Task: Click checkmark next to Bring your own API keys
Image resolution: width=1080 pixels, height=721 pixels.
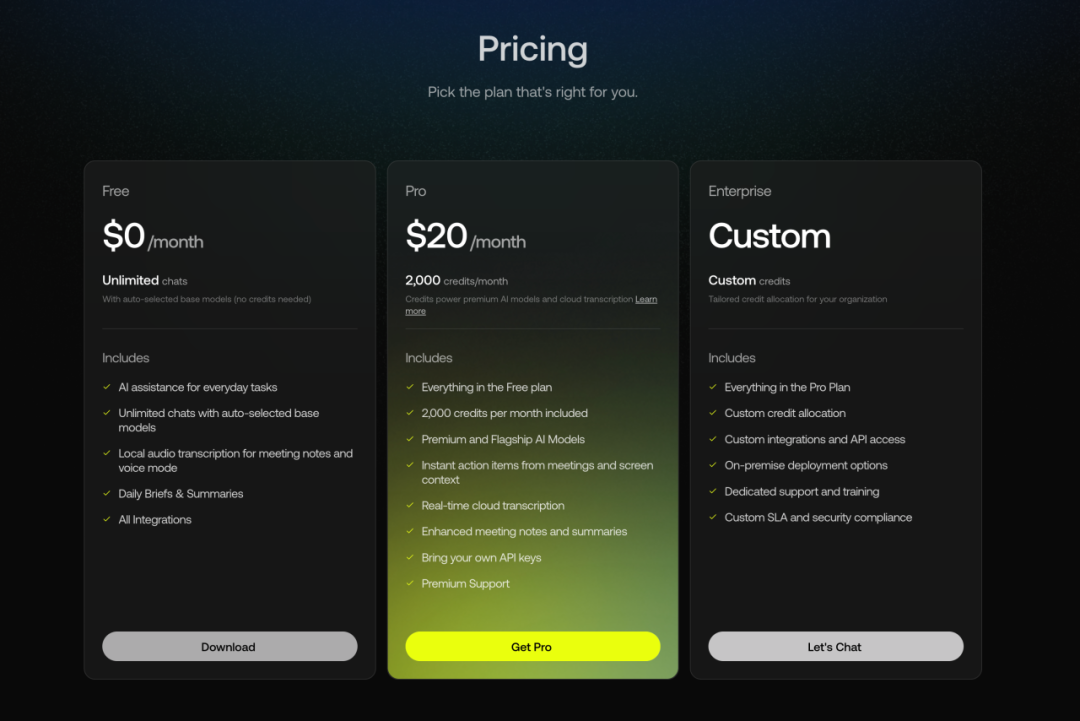Action: pos(410,558)
